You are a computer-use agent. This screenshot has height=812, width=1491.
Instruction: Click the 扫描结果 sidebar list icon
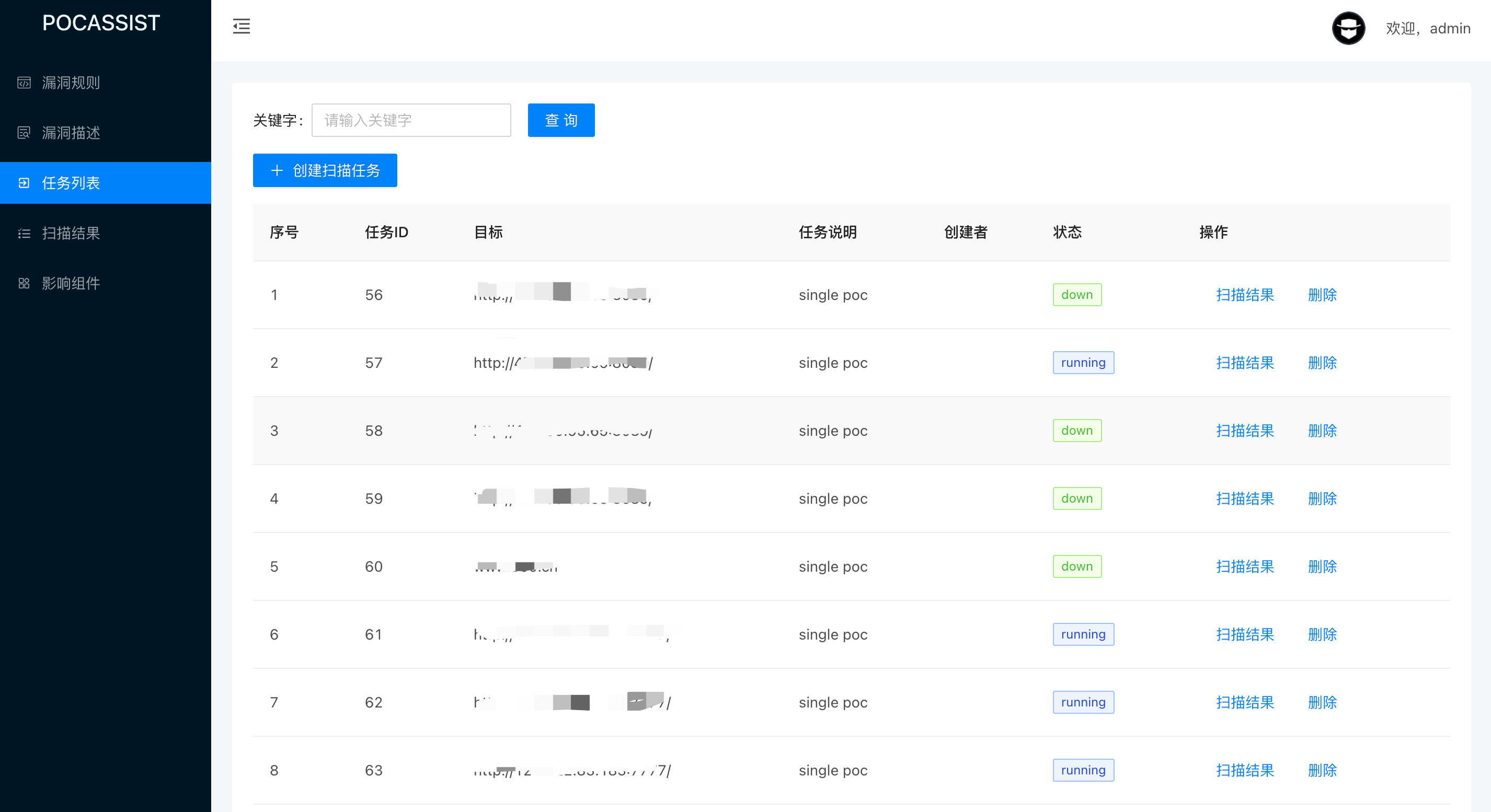click(x=24, y=233)
